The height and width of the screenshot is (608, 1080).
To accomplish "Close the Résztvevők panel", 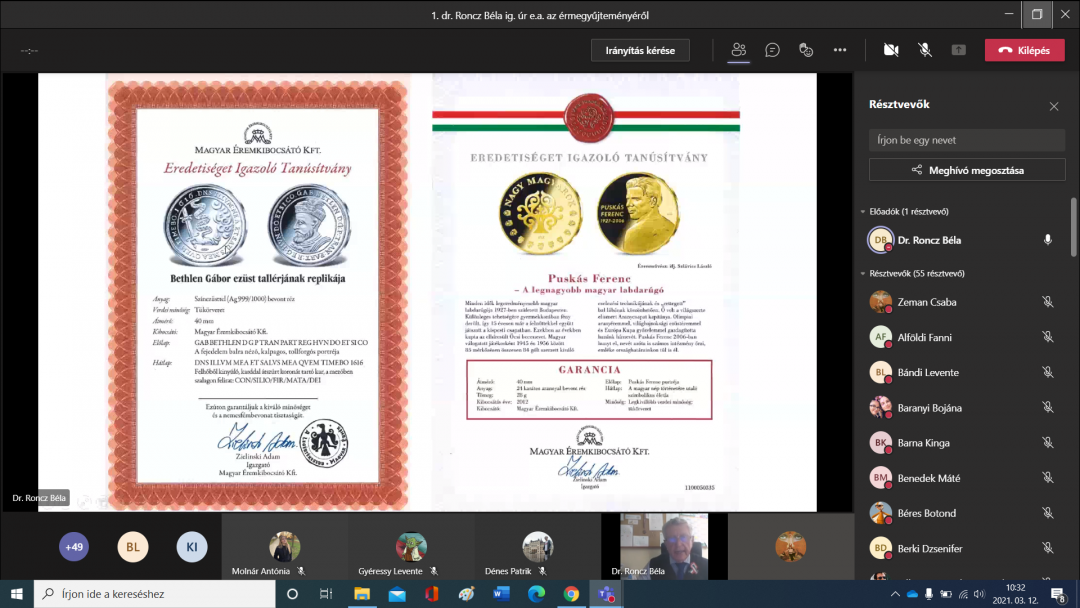I will [1054, 106].
